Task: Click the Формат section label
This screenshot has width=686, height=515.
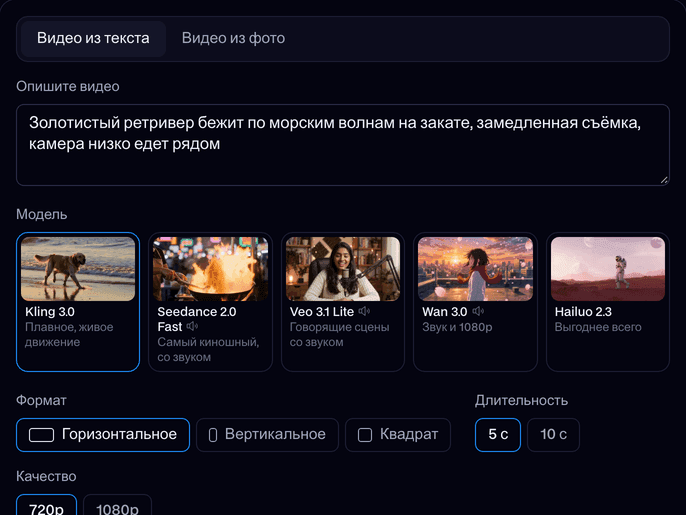Action: [x=41, y=400]
